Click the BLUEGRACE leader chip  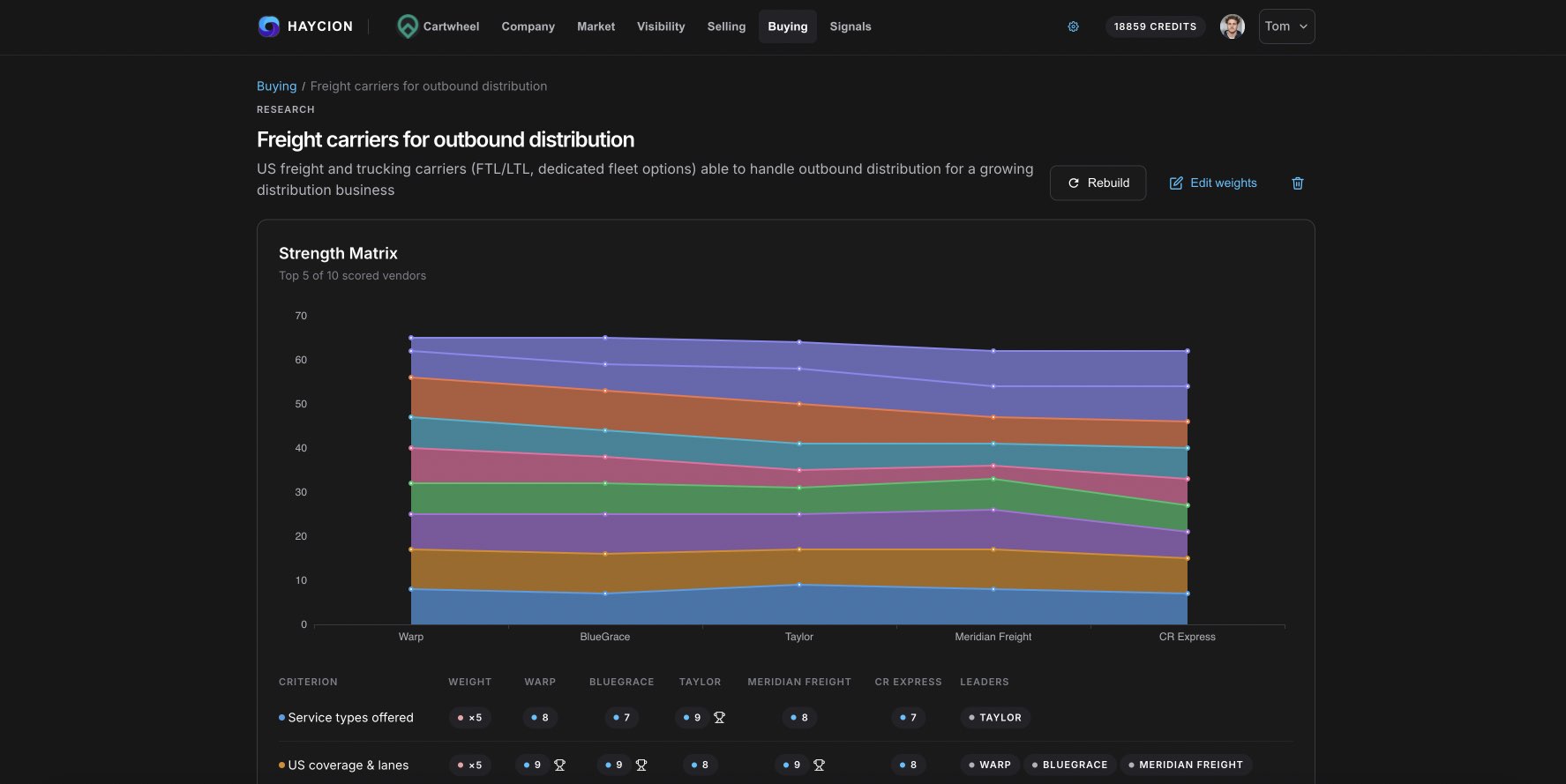pos(1069,765)
